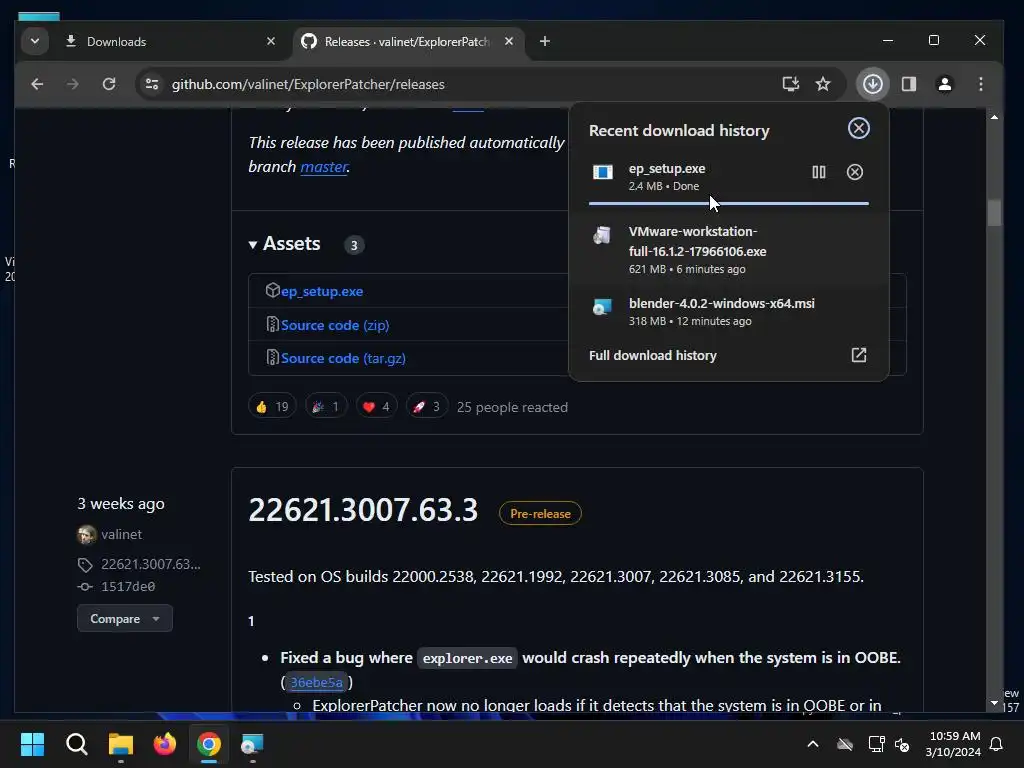
Task: Reload the page
Action: 109,84
